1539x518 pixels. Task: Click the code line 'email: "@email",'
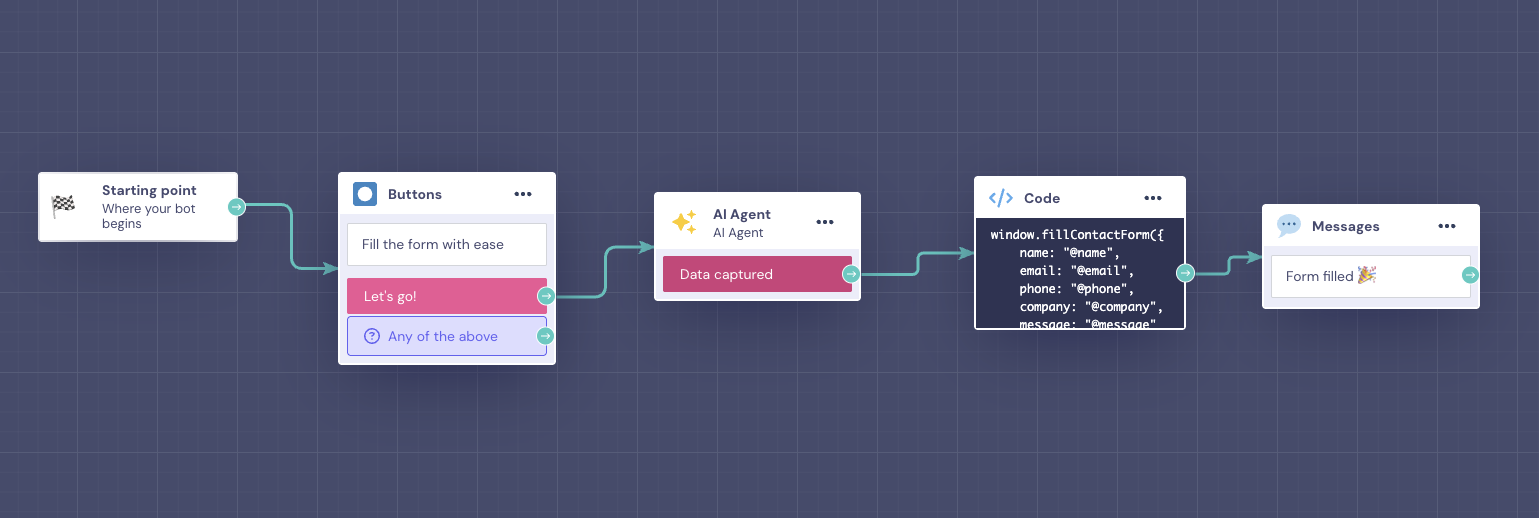point(1078,271)
